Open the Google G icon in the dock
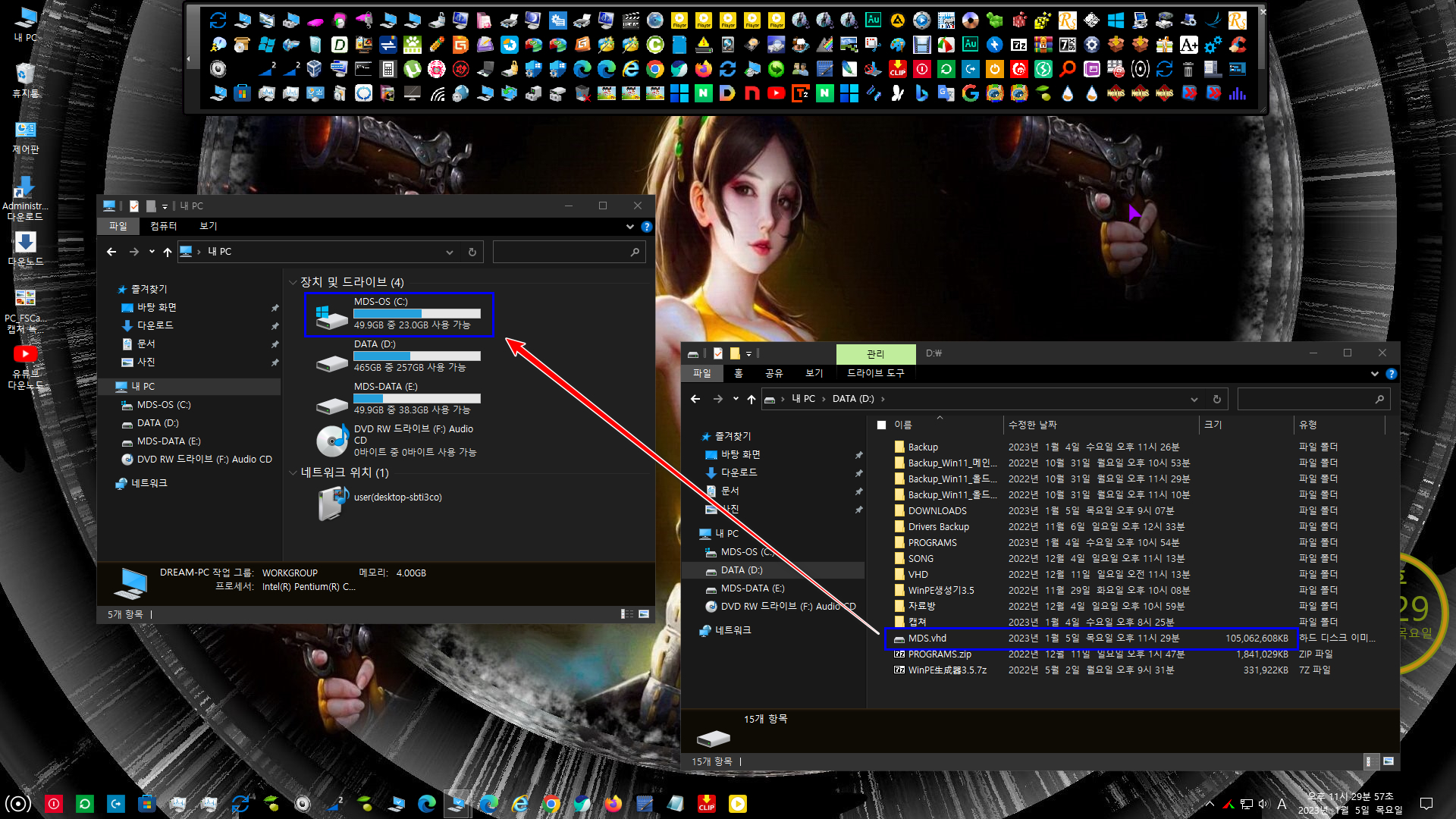Viewport: 1456px width, 819px height. point(970,93)
